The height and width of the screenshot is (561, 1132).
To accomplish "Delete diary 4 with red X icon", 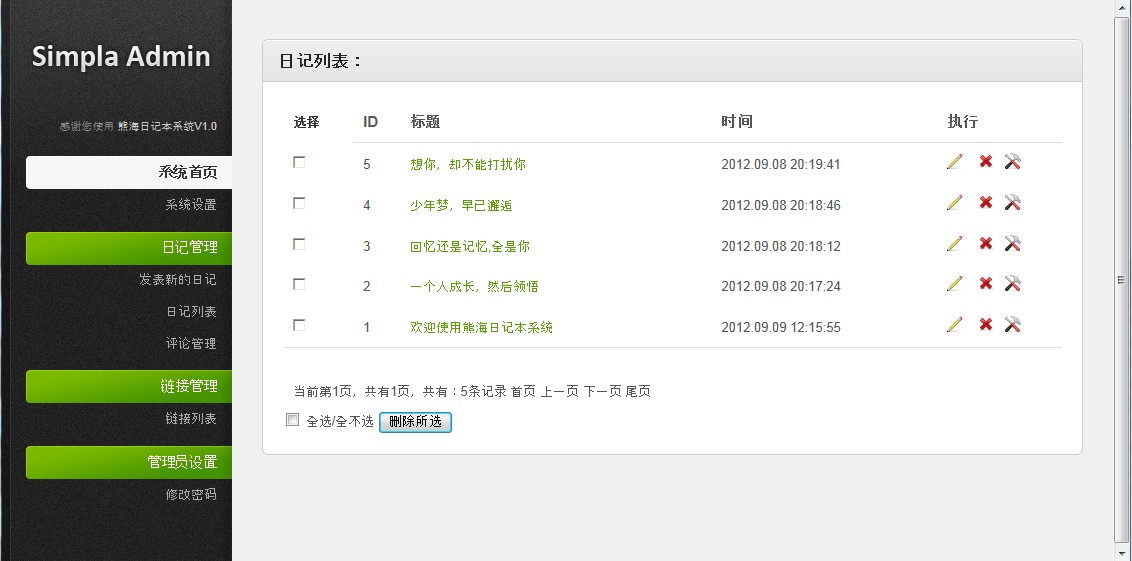I will 985,203.
